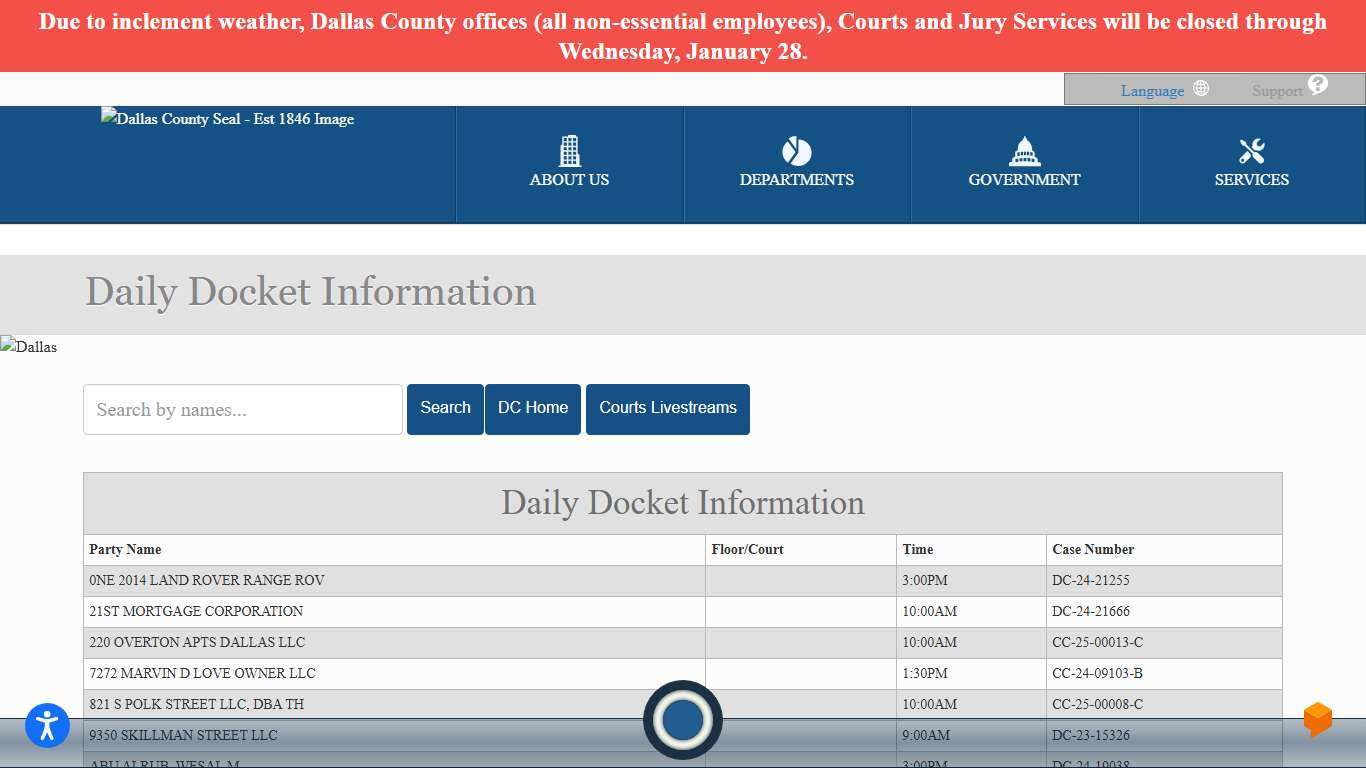This screenshot has width=1366, height=768.
Task: Click the Dallas County Seal image
Action: [x=227, y=119]
